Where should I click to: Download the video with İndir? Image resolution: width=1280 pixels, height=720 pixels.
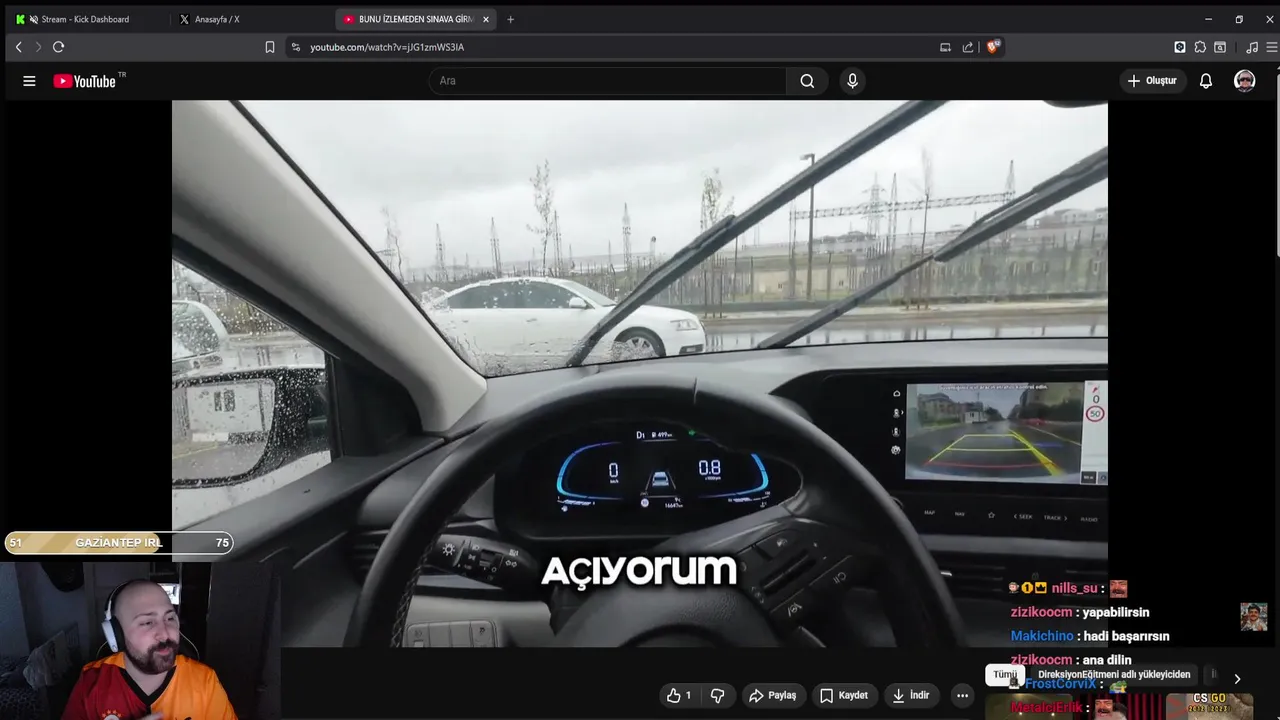pos(911,695)
